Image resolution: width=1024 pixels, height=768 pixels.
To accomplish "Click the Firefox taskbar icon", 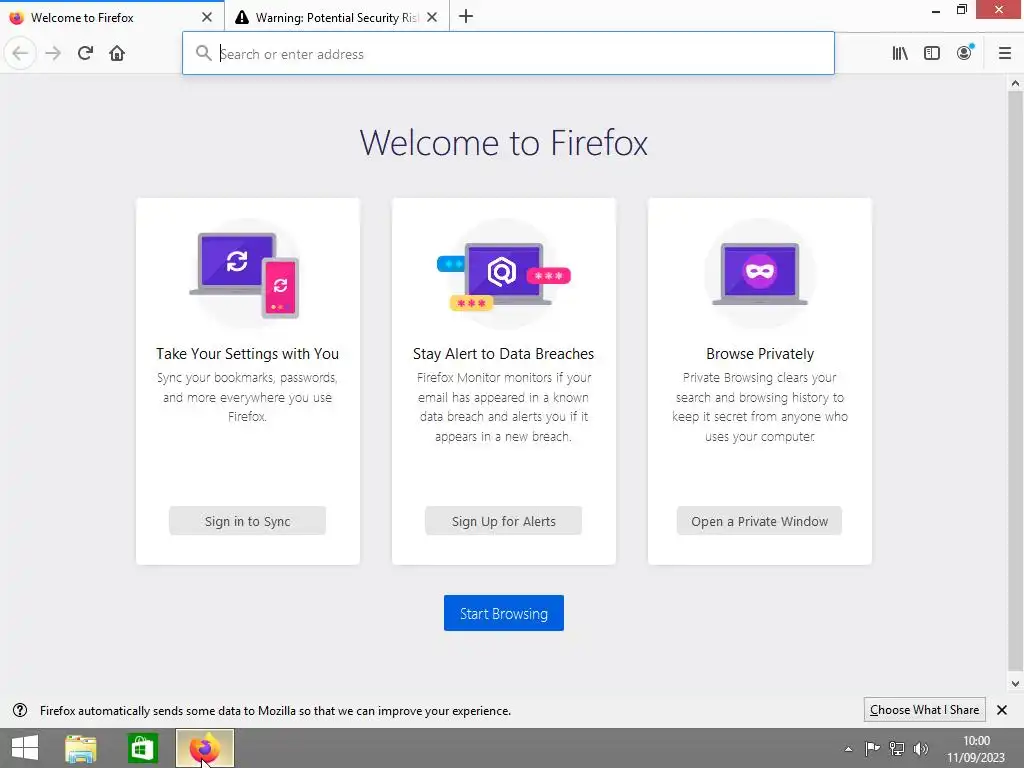I will [x=204, y=748].
